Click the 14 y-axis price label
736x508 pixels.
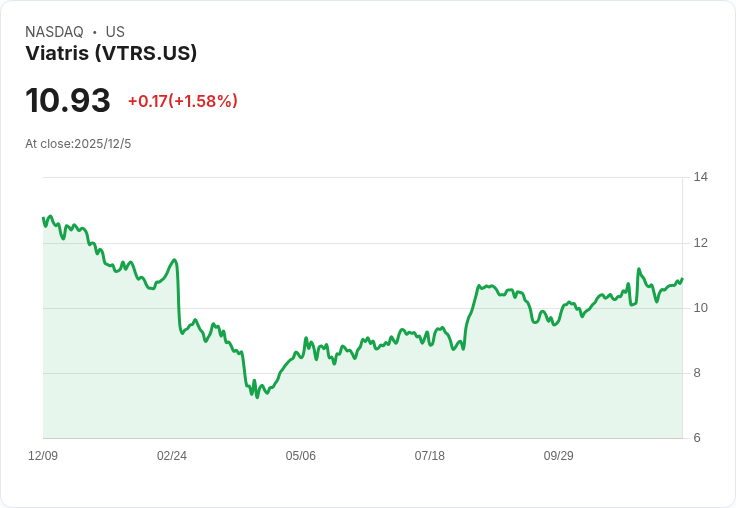click(701, 177)
